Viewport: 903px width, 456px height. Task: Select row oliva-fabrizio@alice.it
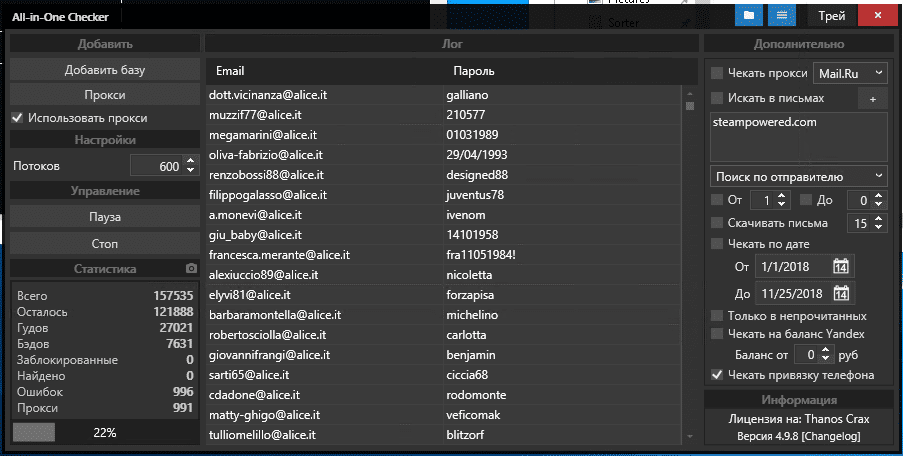[443, 155]
